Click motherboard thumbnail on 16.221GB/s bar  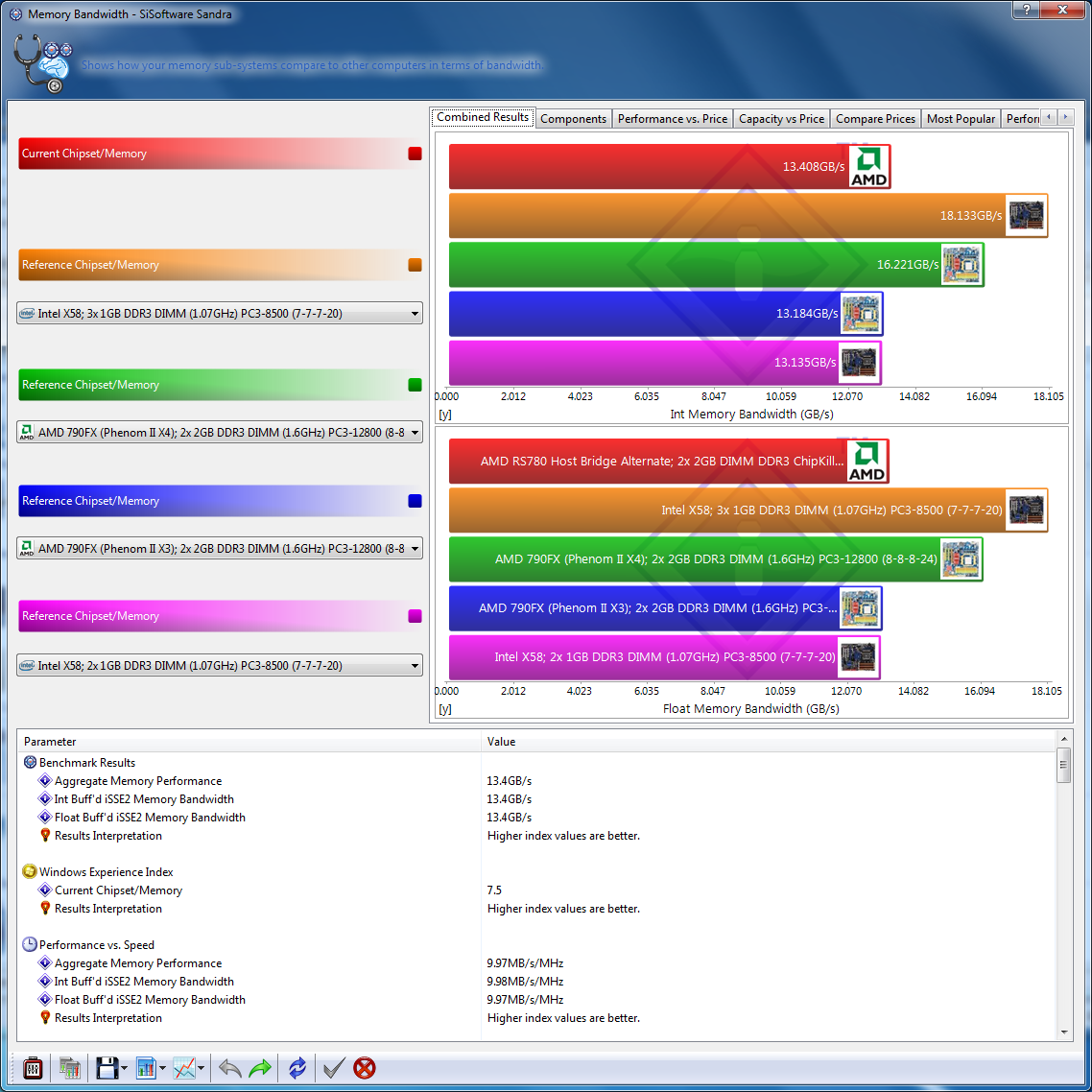[x=961, y=265]
